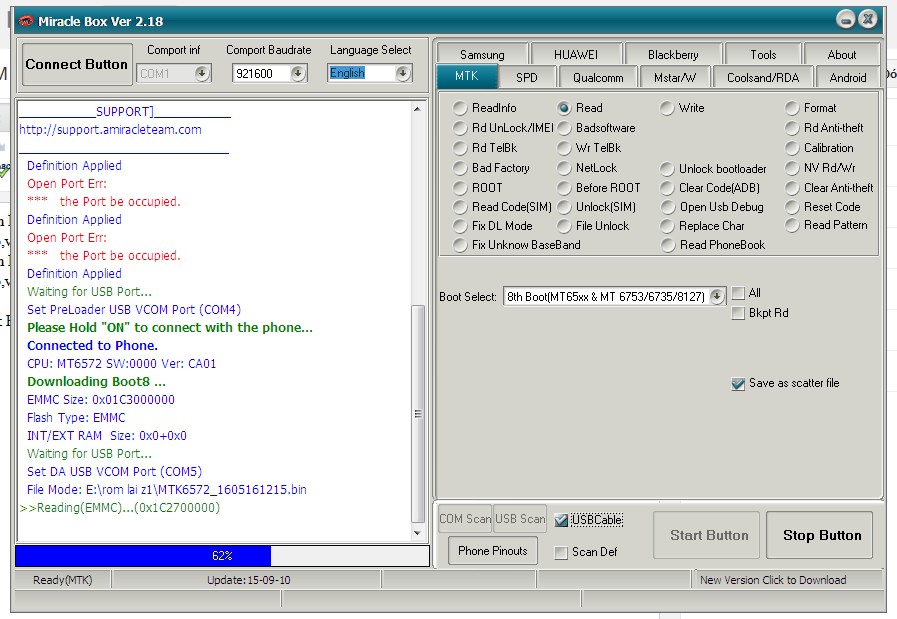Click the Connect Button
Screen dimensions: 897x619
[77, 65]
